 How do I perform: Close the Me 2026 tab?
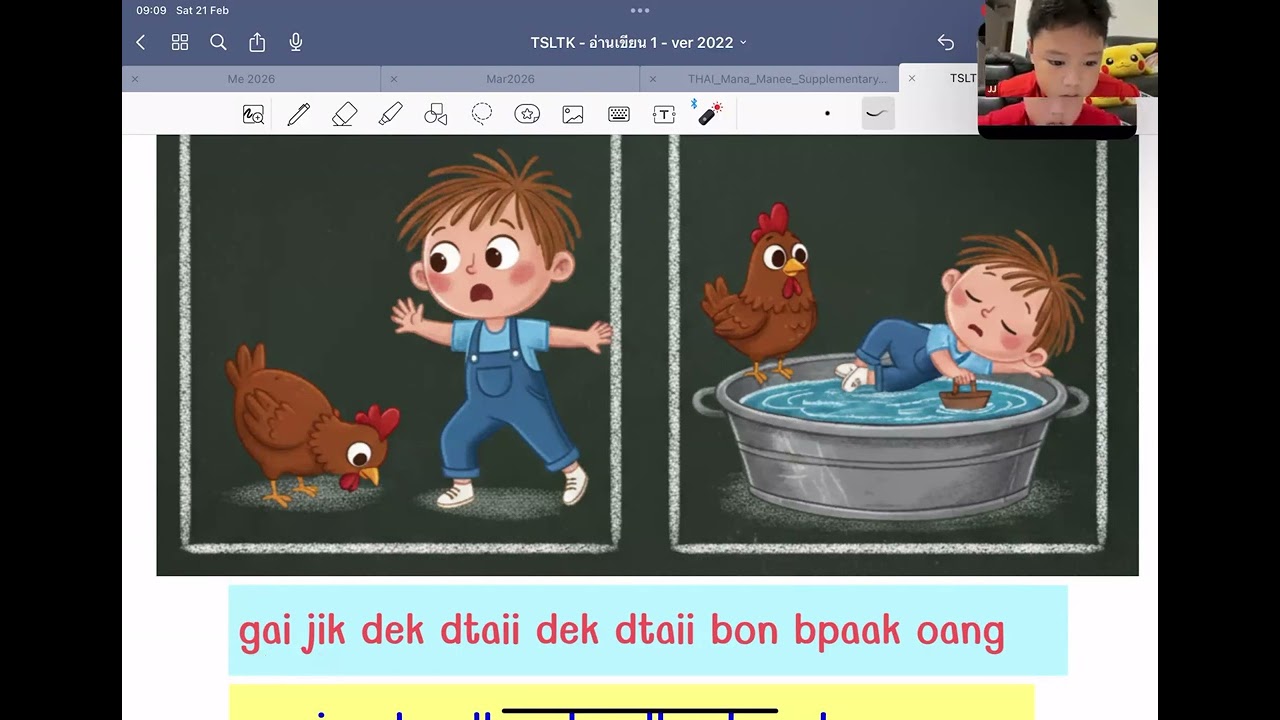135,78
